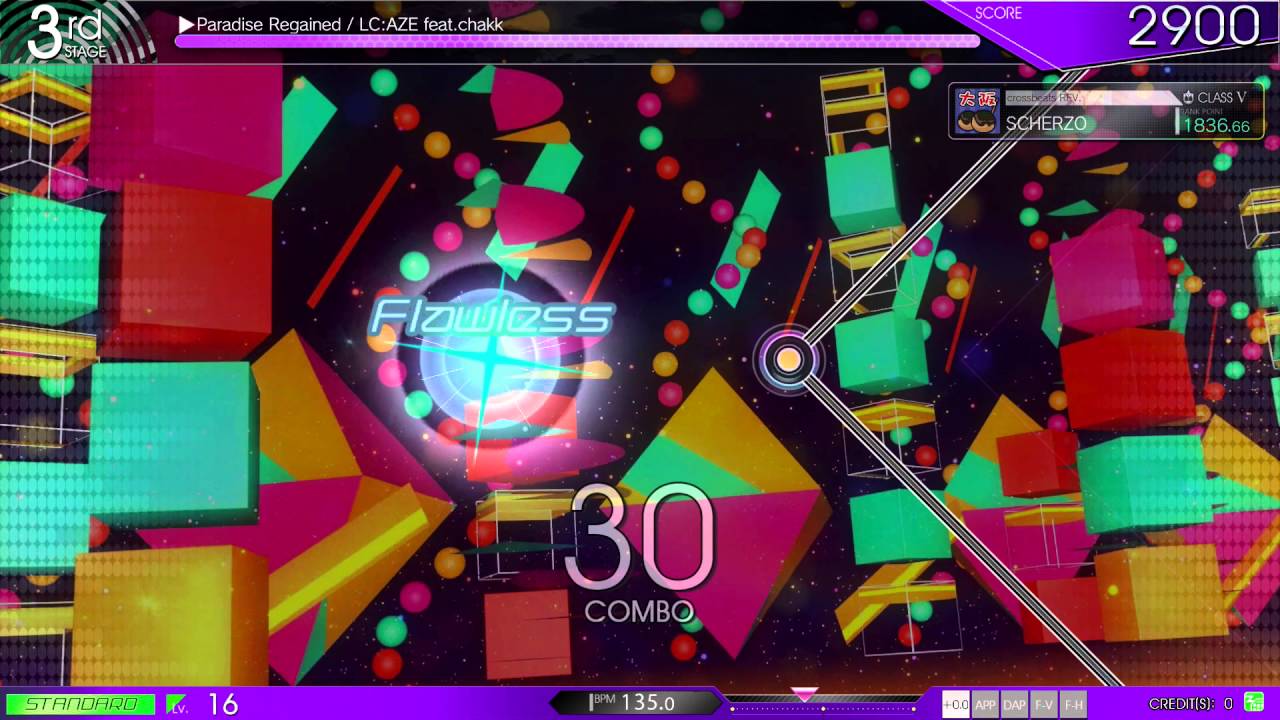Click the pink triangle timing marker
The height and width of the screenshot is (720, 1280).
(804, 693)
